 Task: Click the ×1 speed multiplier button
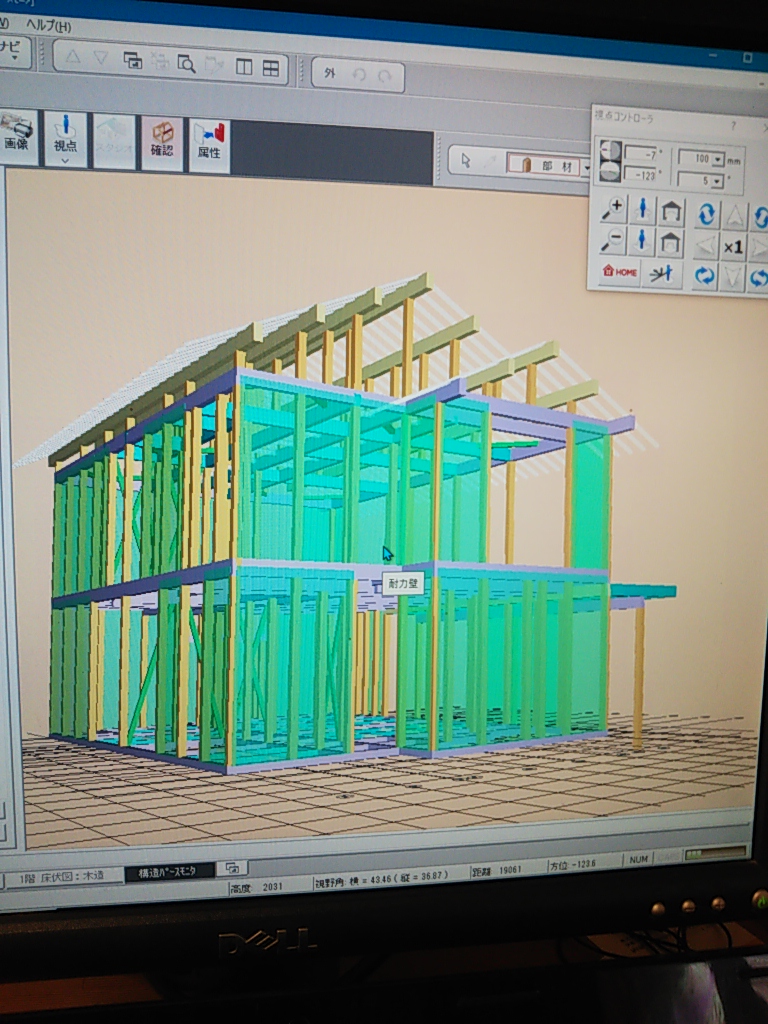(x=733, y=246)
